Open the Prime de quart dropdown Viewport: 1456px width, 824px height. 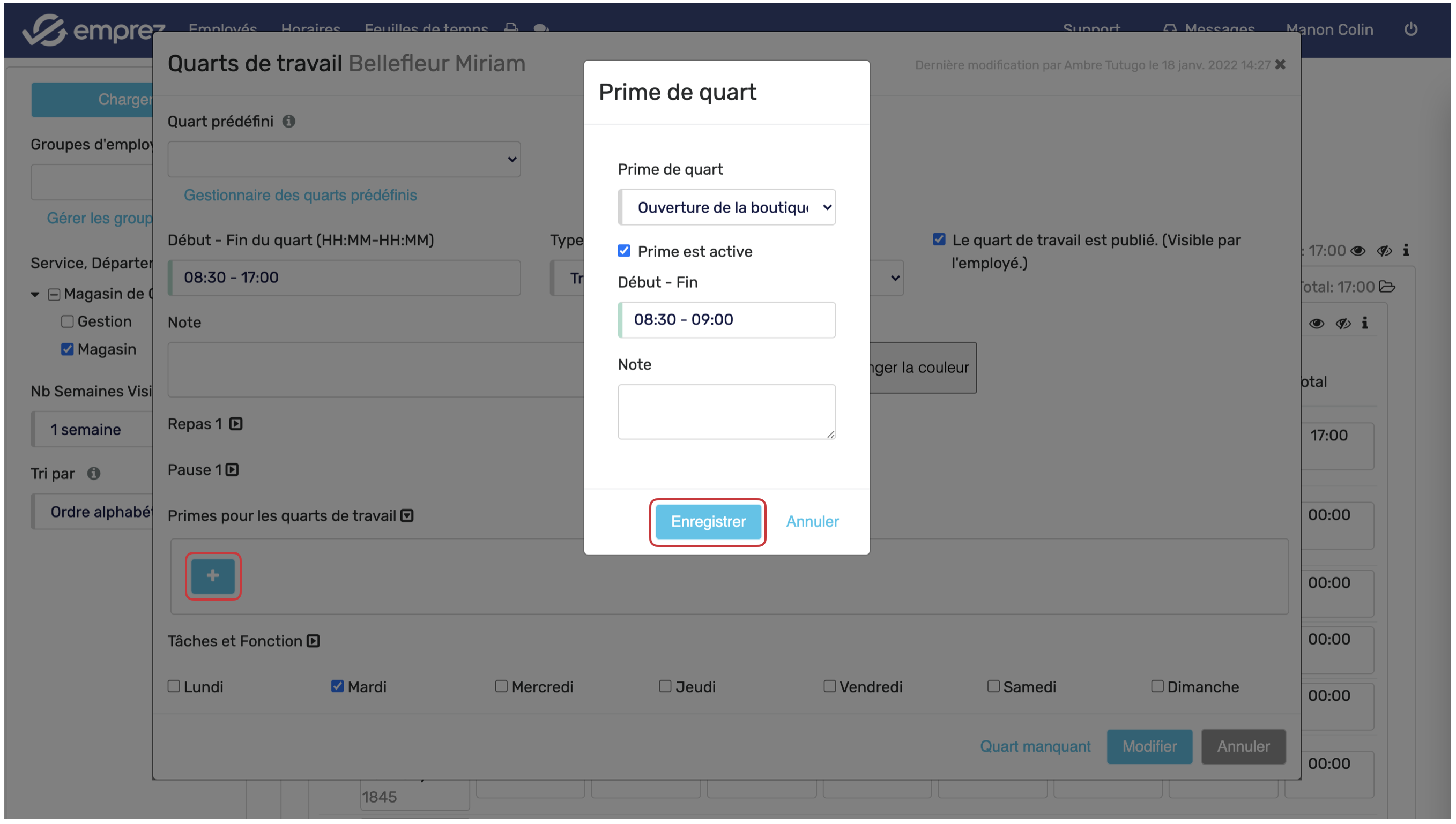(x=727, y=207)
